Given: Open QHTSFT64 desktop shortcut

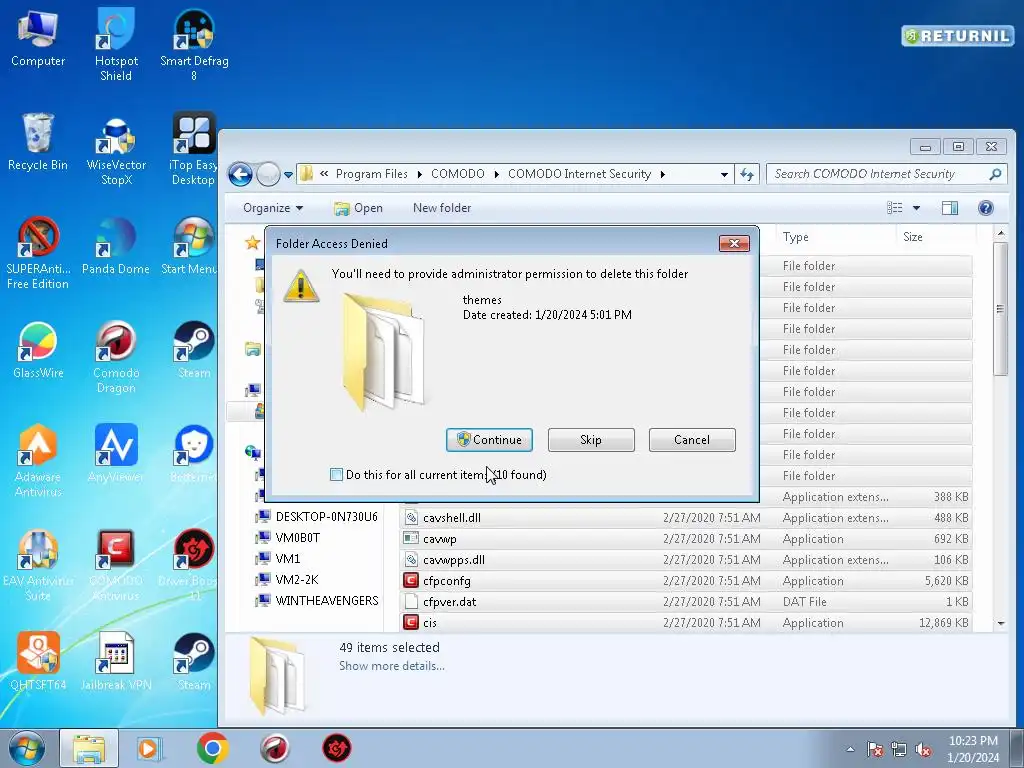Looking at the screenshot, I should (38, 662).
